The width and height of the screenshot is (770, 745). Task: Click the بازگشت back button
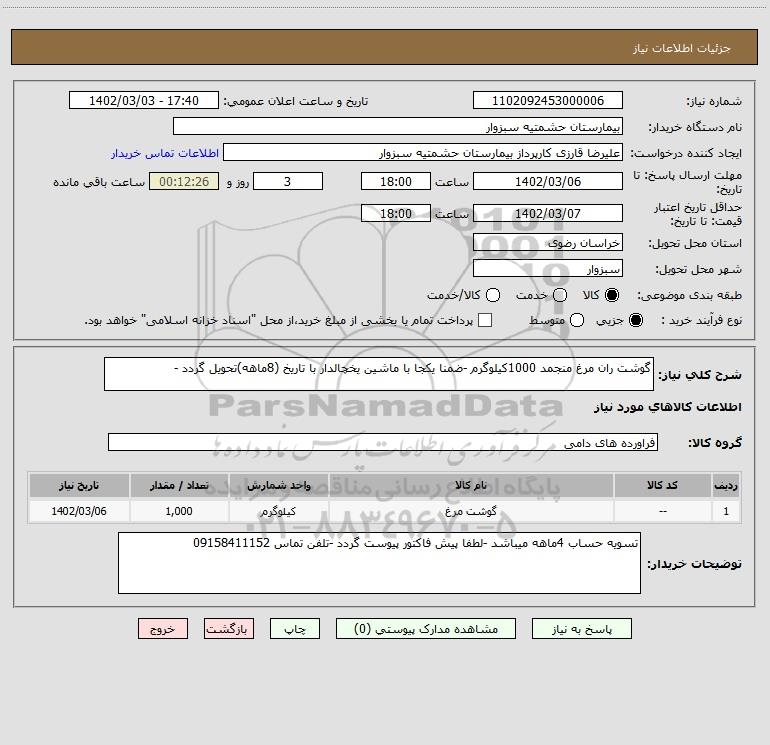coord(229,629)
